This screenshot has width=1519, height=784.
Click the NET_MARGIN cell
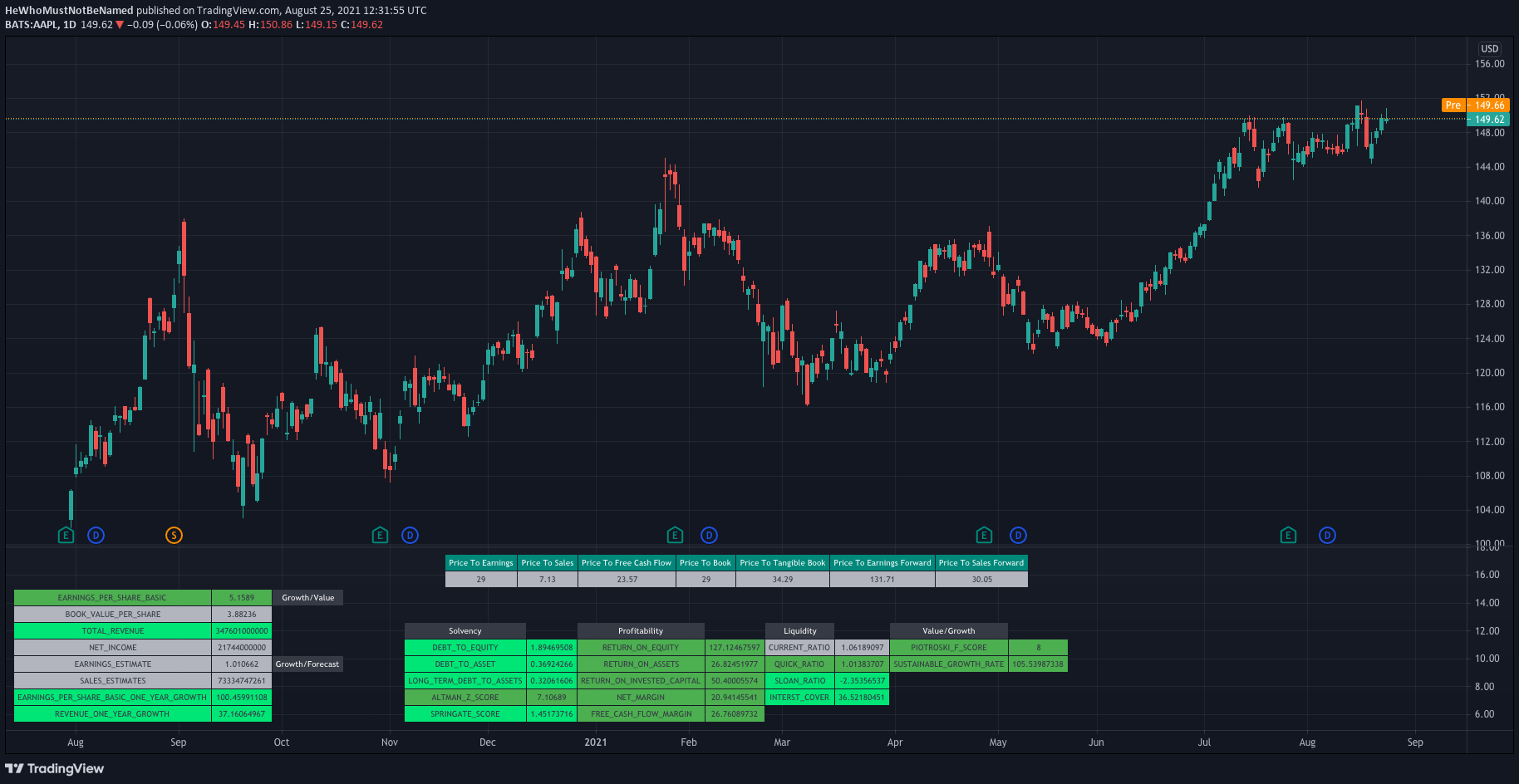(x=641, y=698)
